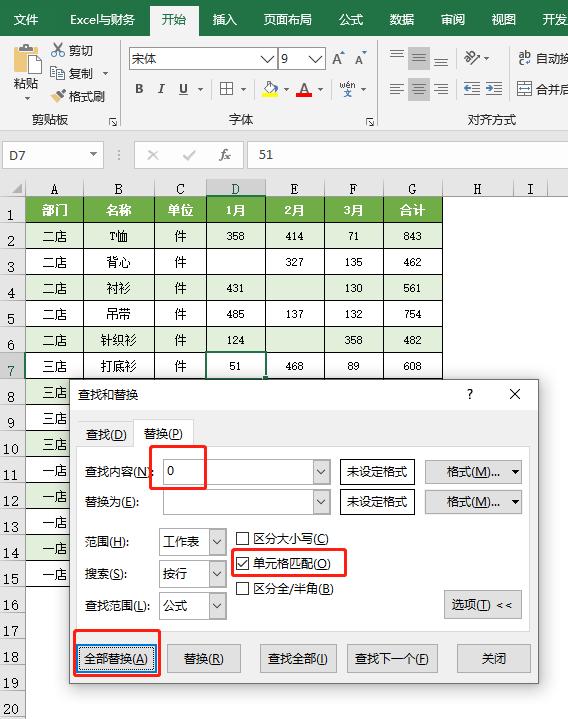568x719 pixels.
Task: Click the Select All corner triangle
Action: click(17, 188)
